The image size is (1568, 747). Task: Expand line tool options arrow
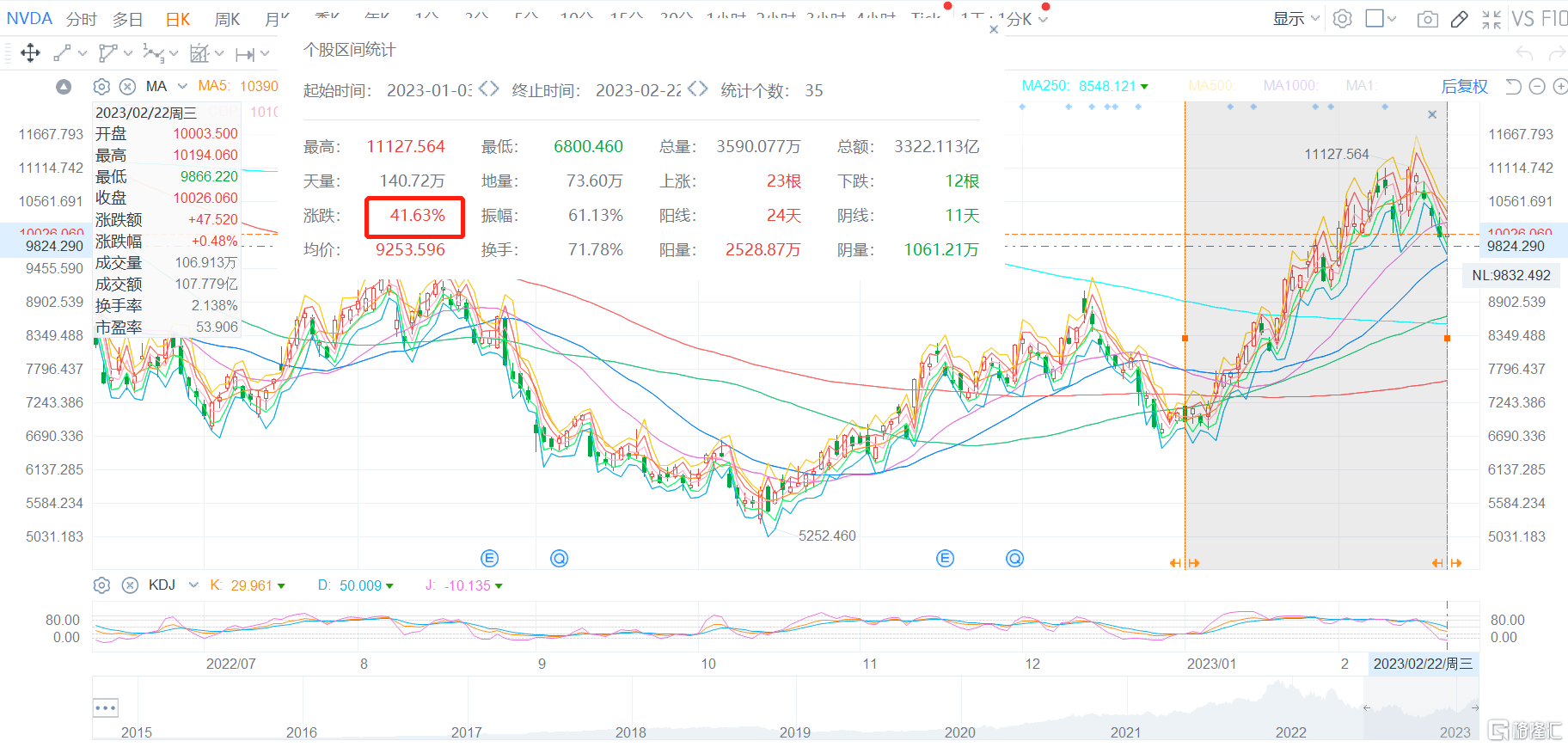click(83, 53)
